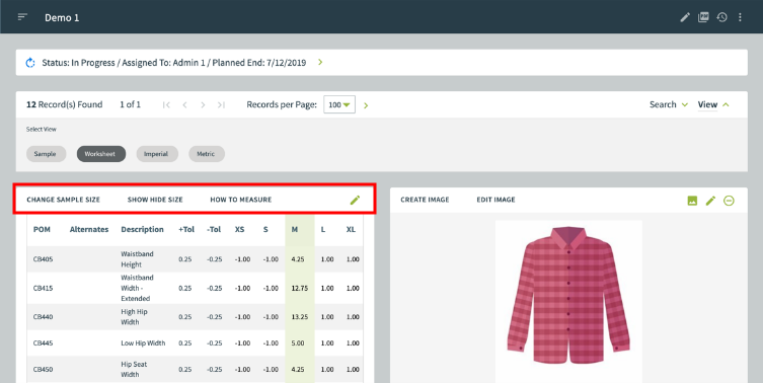Select the CB440 row code
This screenshot has height=383, width=763.
coord(43,317)
